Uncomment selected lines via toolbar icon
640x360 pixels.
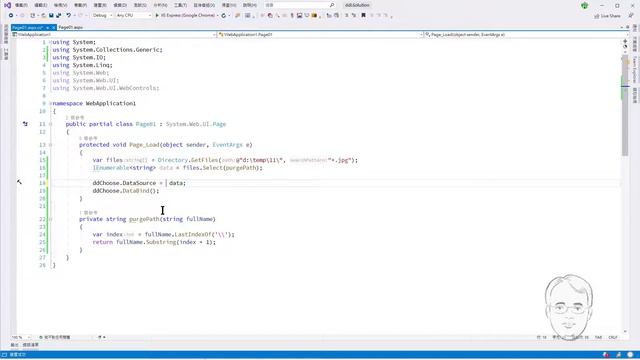tap(354, 15)
